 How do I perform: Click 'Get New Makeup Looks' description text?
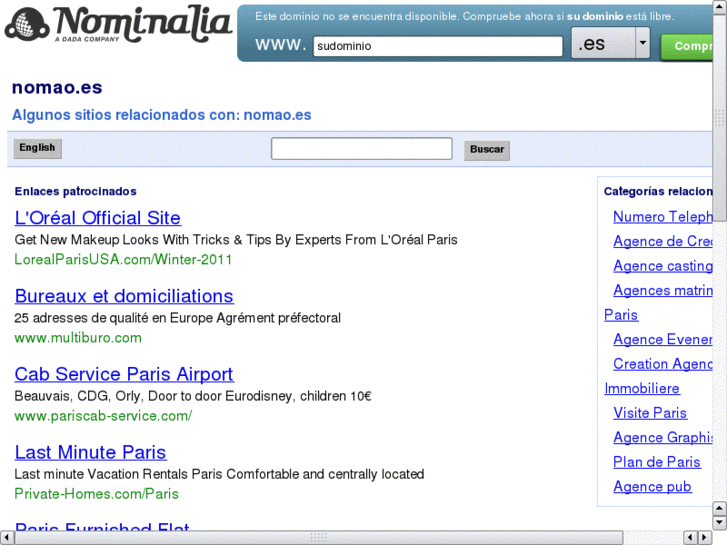click(x=236, y=240)
